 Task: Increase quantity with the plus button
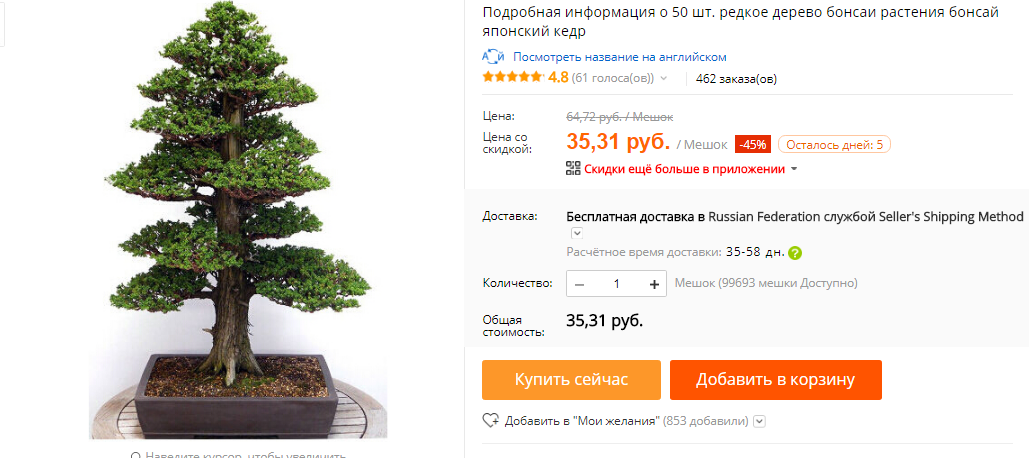(x=654, y=283)
